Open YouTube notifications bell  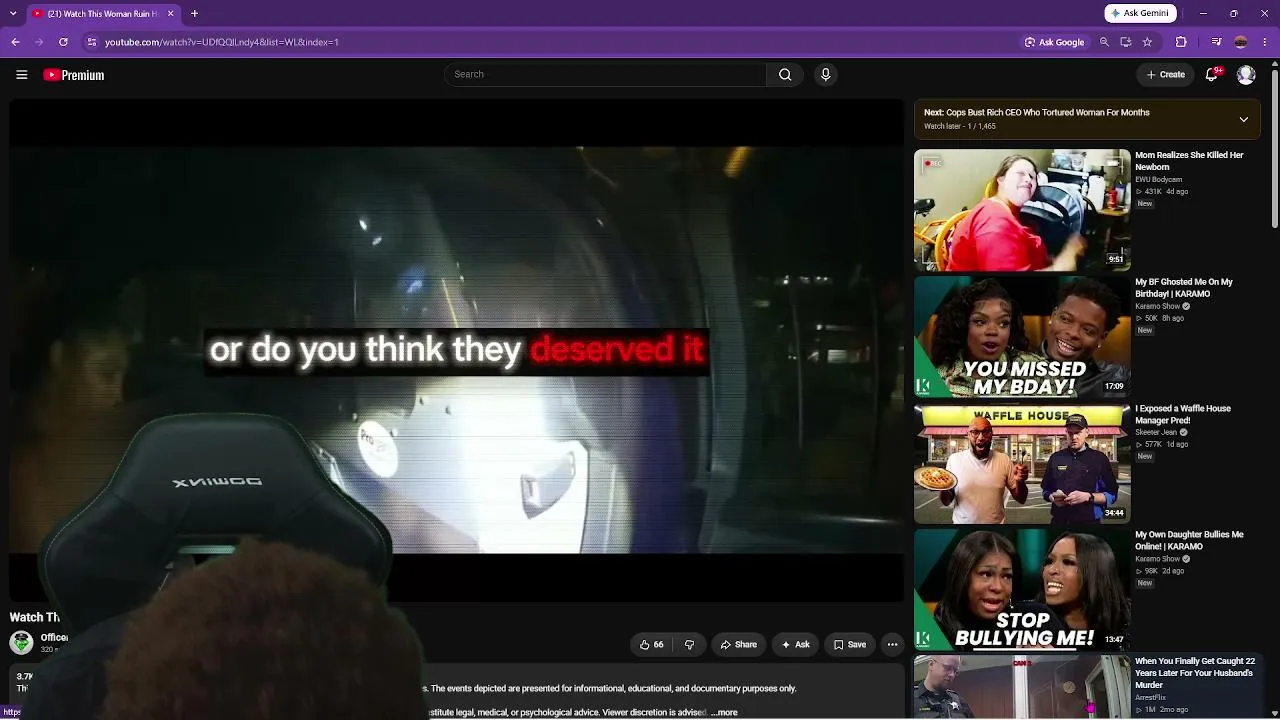pyautogui.click(x=1212, y=75)
